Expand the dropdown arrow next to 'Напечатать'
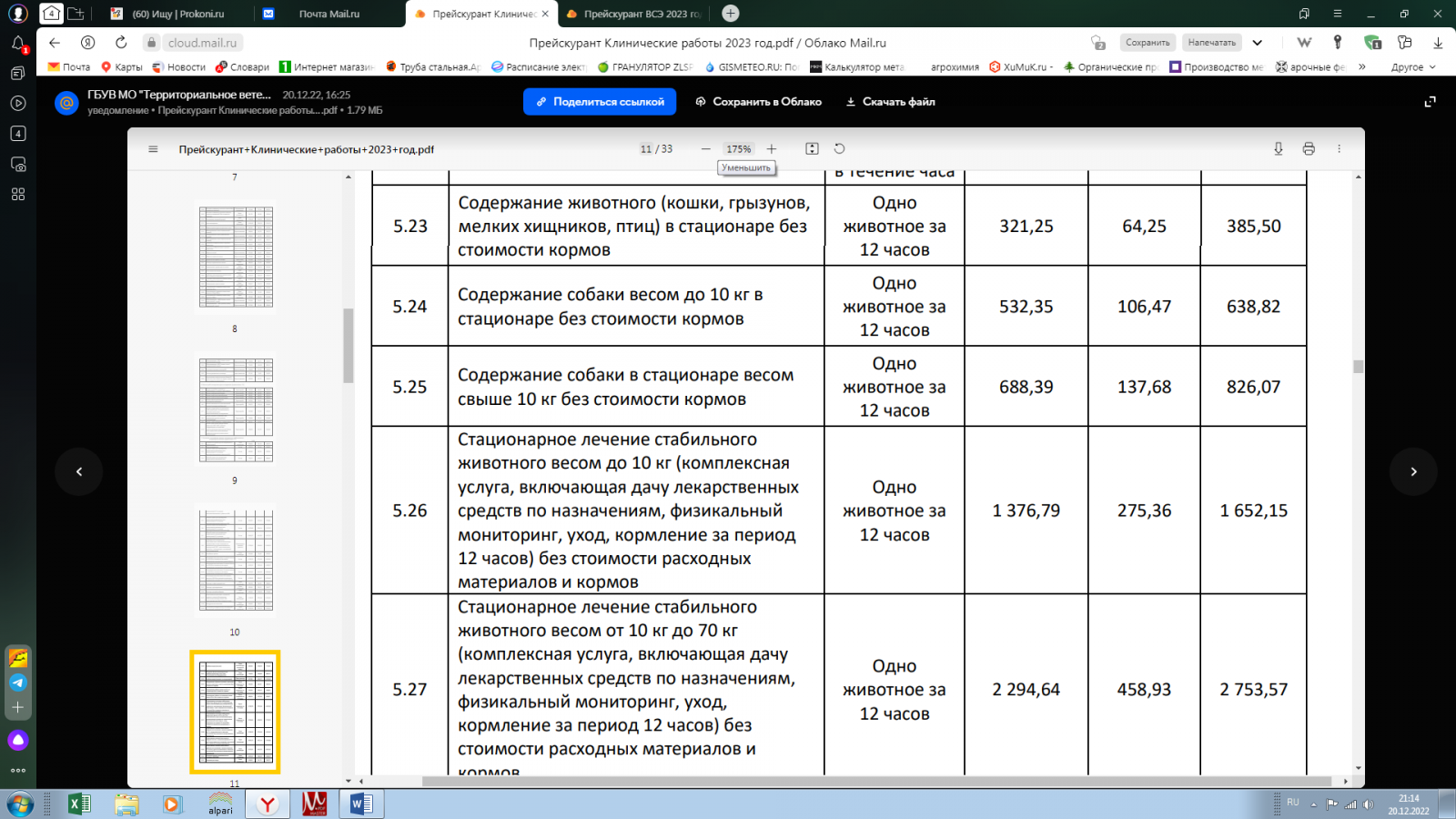1456x819 pixels. tap(1258, 43)
